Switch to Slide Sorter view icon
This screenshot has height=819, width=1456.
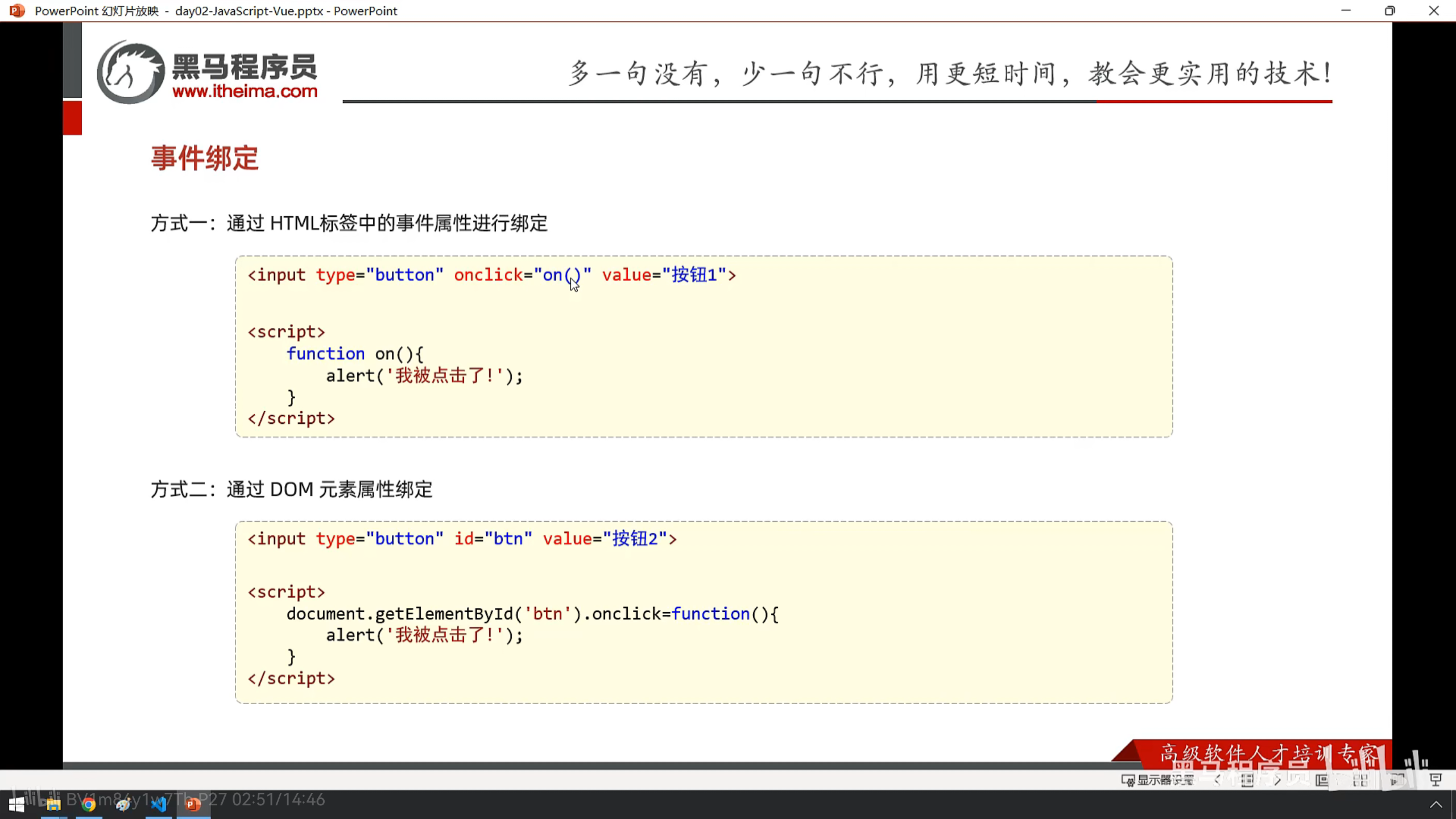pyautogui.click(x=1360, y=780)
